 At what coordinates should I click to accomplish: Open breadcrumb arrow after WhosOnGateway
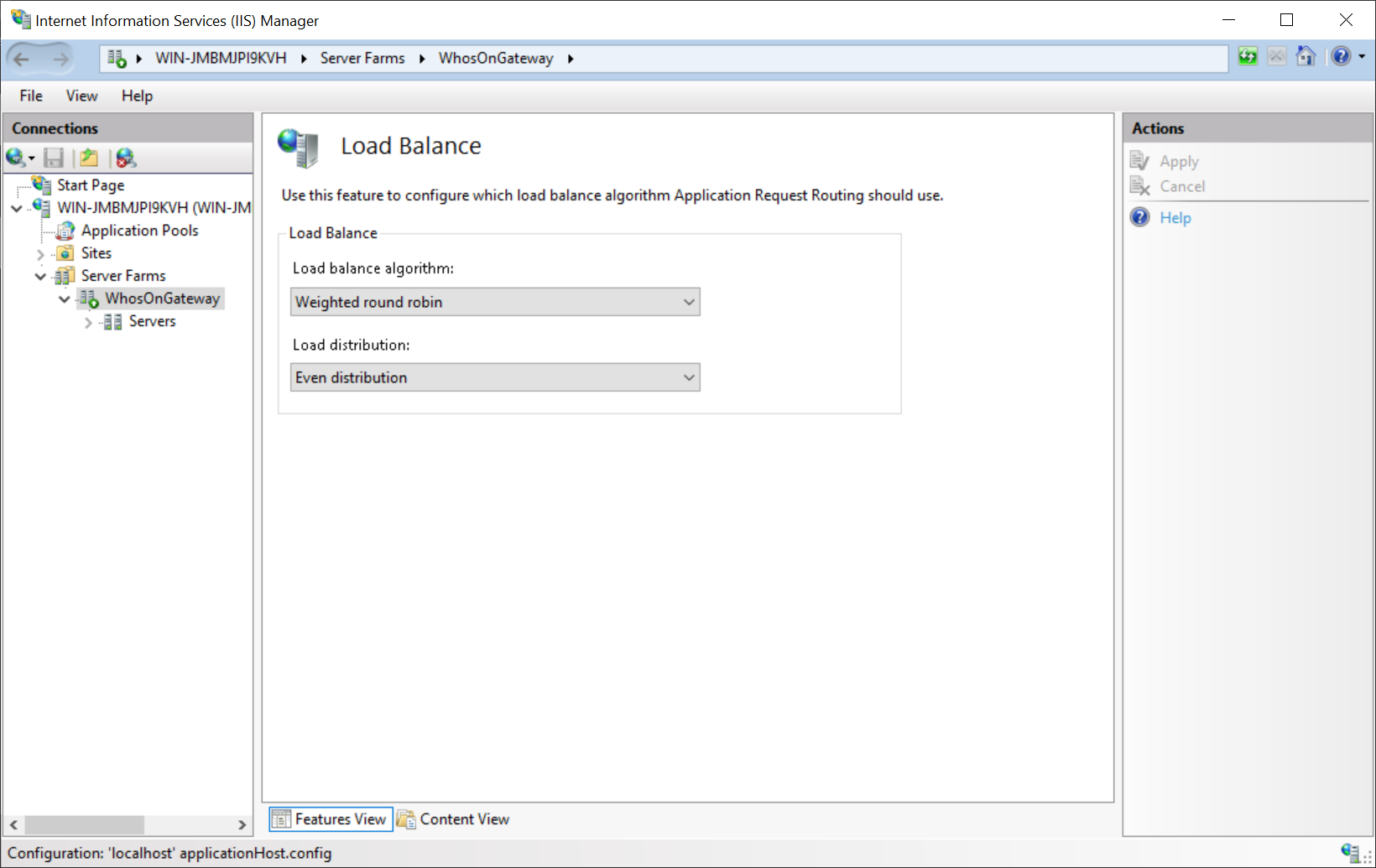571,59
